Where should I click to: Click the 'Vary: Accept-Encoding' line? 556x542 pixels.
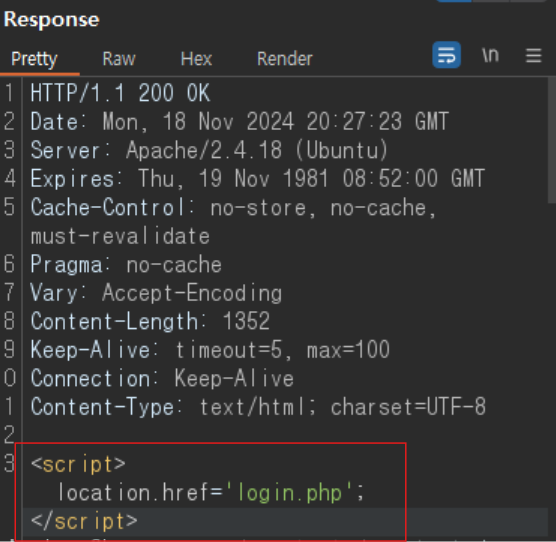[156, 293]
